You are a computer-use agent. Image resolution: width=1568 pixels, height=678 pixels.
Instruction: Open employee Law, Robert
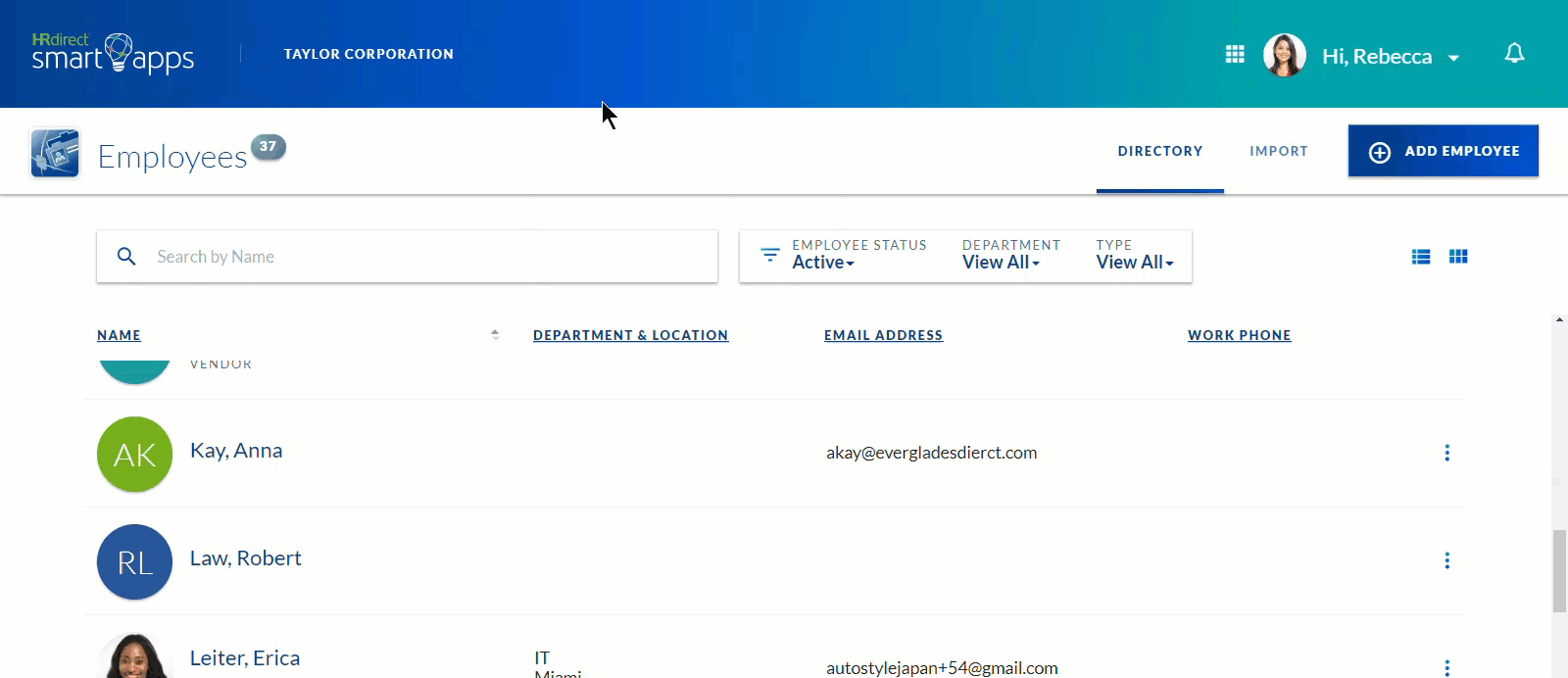pyautogui.click(x=245, y=558)
